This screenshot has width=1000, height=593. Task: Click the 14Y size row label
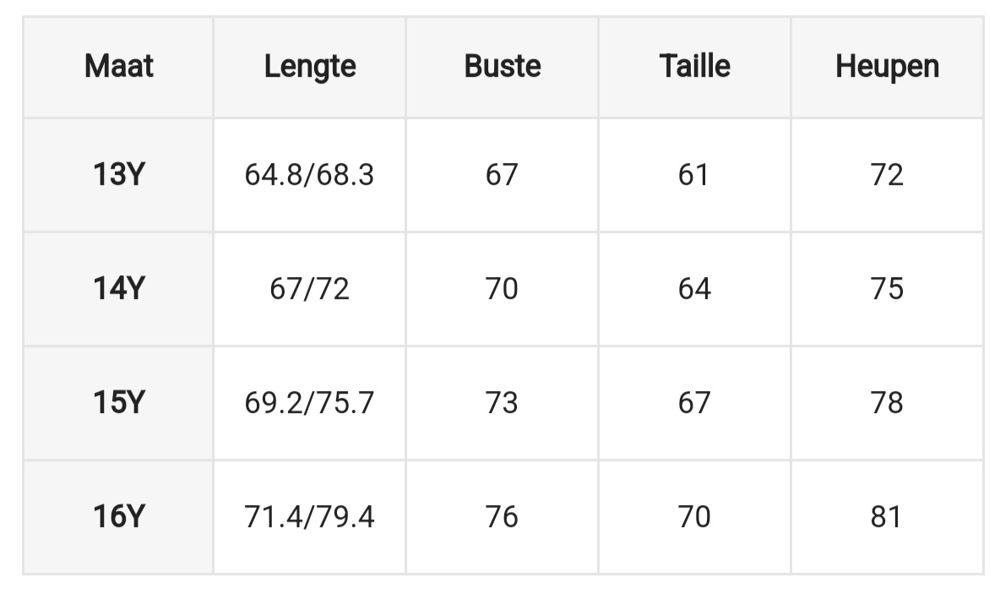pyautogui.click(x=119, y=288)
